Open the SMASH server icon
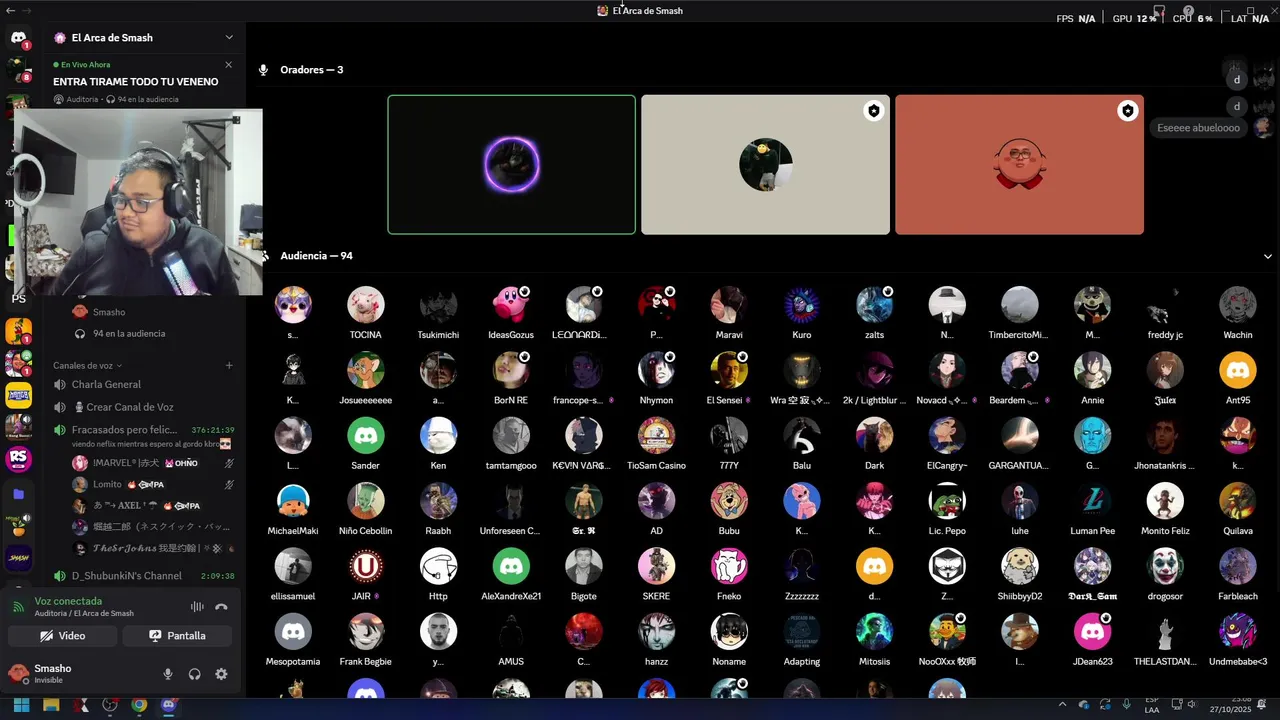Viewport: 1280px width, 720px height. [x=18, y=557]
